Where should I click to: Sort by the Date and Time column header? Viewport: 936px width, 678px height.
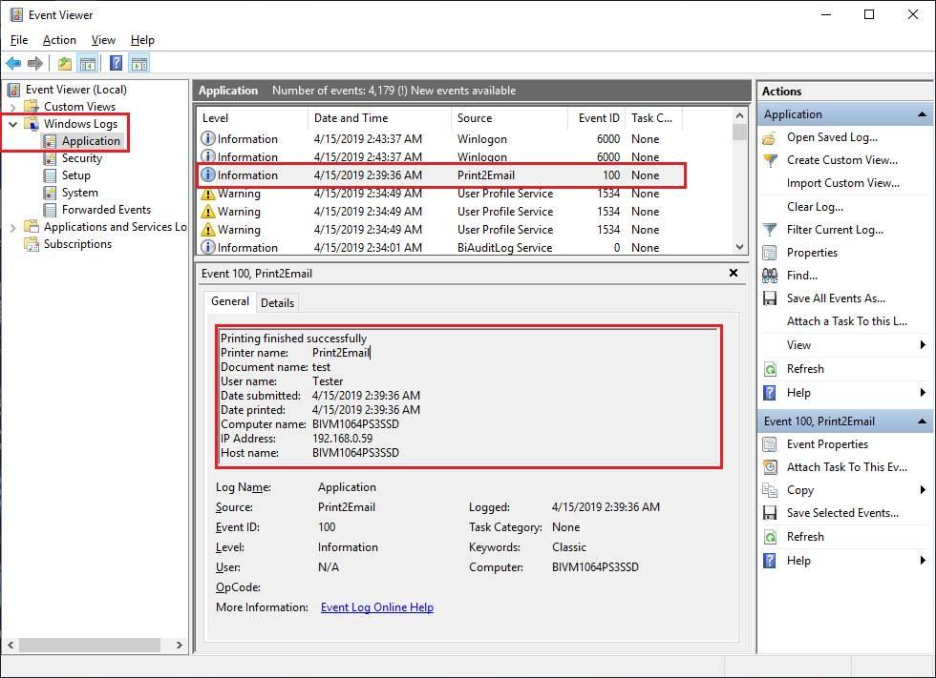[379, 118]
